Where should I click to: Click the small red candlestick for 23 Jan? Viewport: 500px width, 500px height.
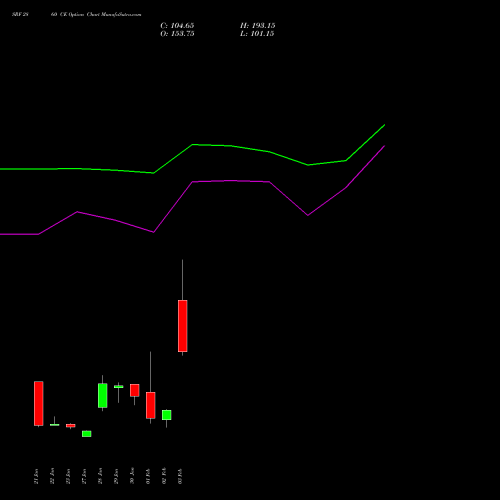71,426
